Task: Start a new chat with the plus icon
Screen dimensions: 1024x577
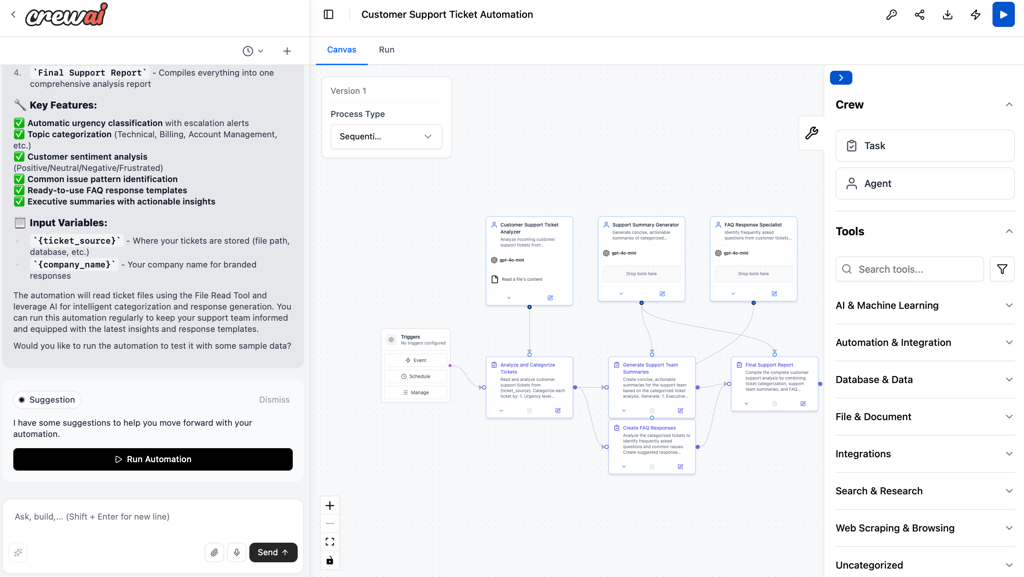Action: [287, 51]
